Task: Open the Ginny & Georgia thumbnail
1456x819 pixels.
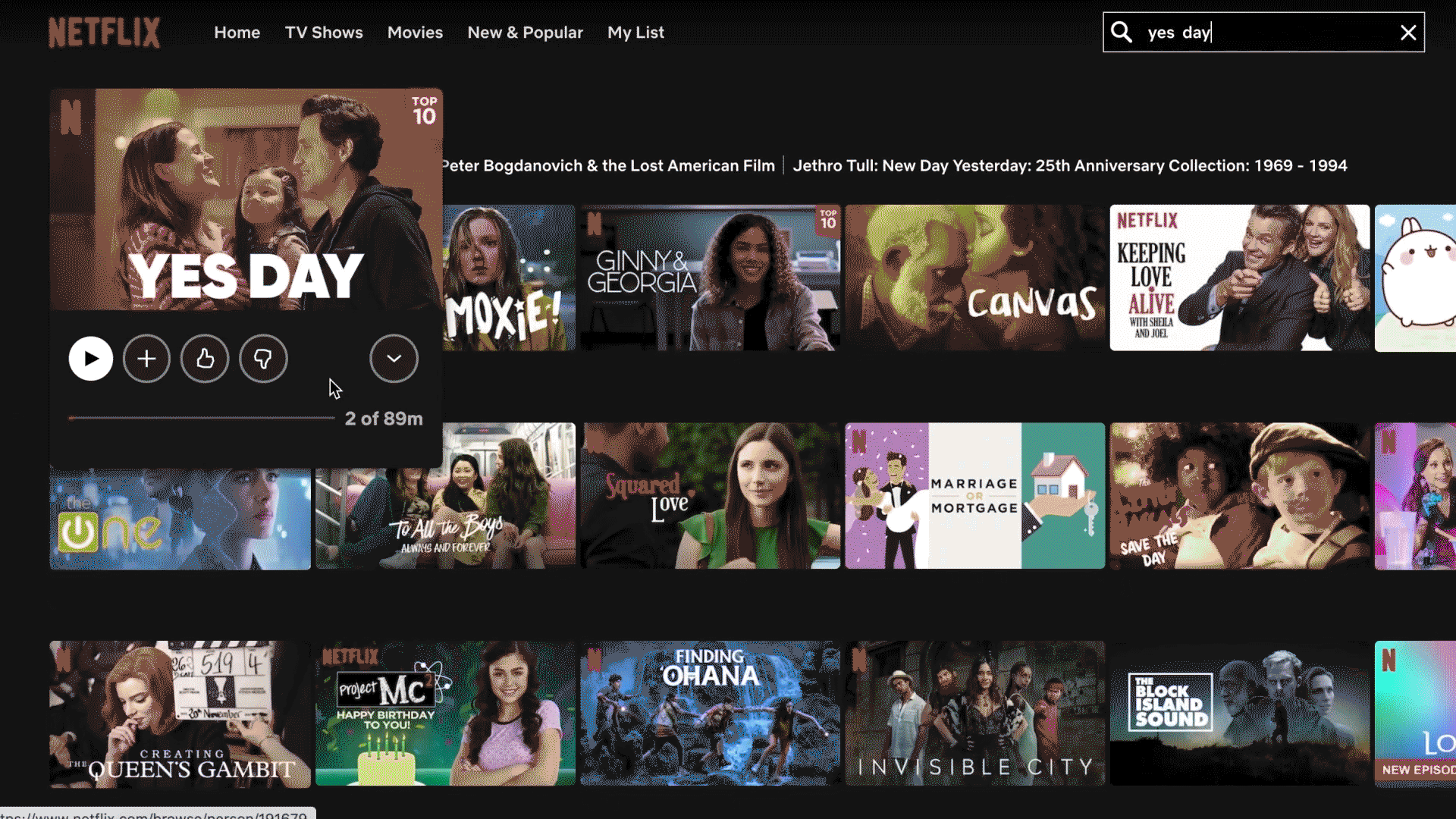Action: 711,278
